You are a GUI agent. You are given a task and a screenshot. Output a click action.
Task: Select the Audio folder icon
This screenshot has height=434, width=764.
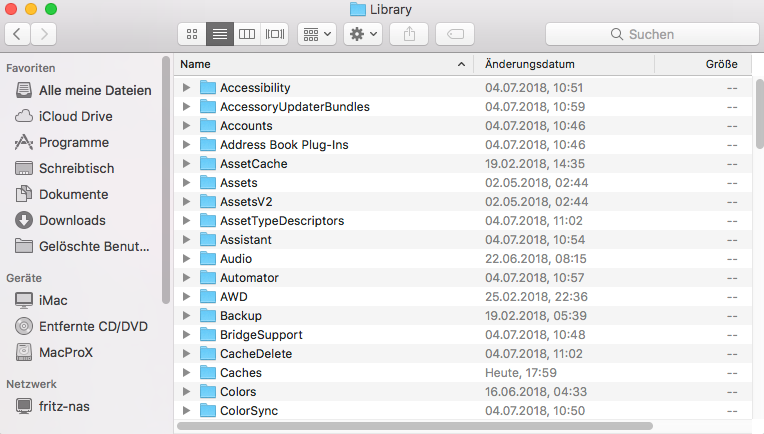(208, 259)
